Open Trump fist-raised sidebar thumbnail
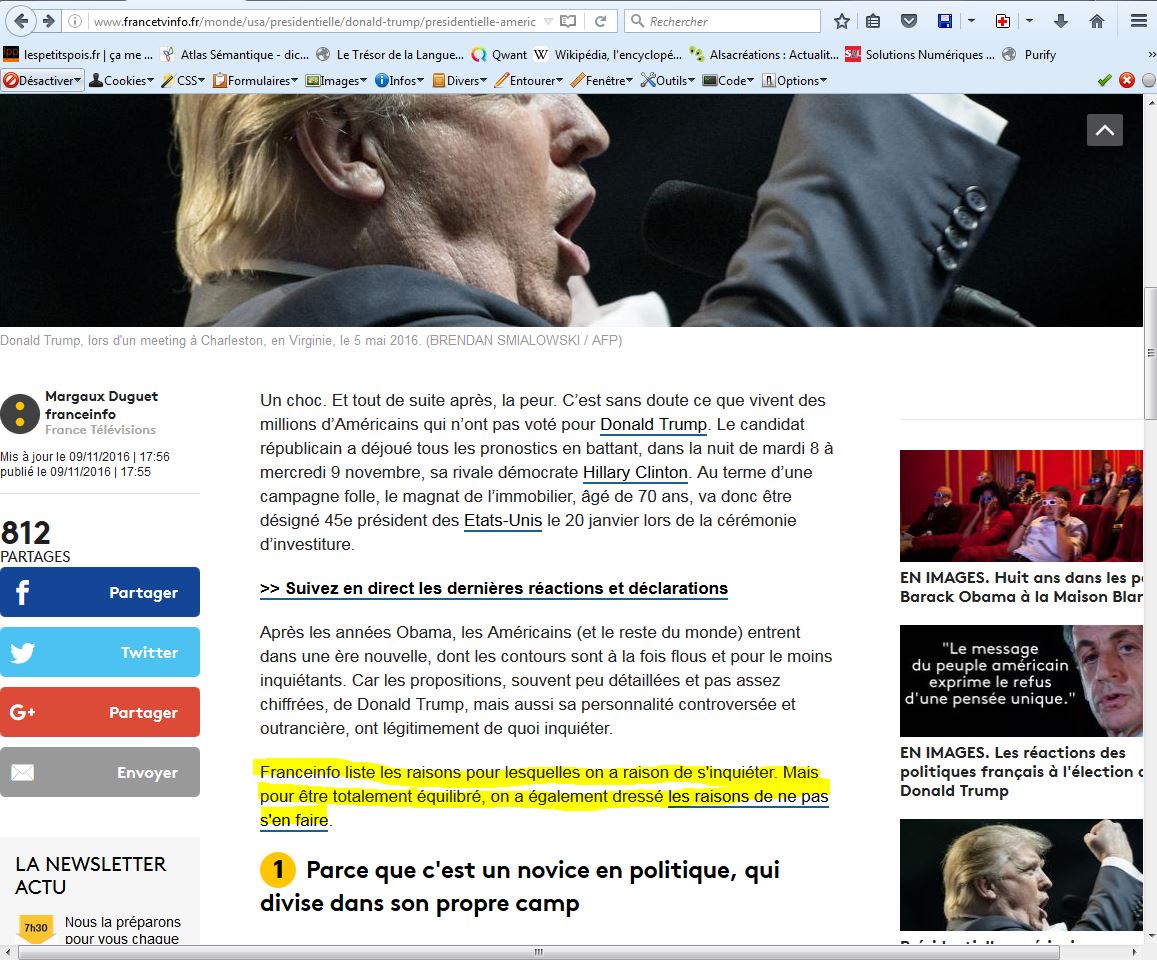 pos(1021,874)
